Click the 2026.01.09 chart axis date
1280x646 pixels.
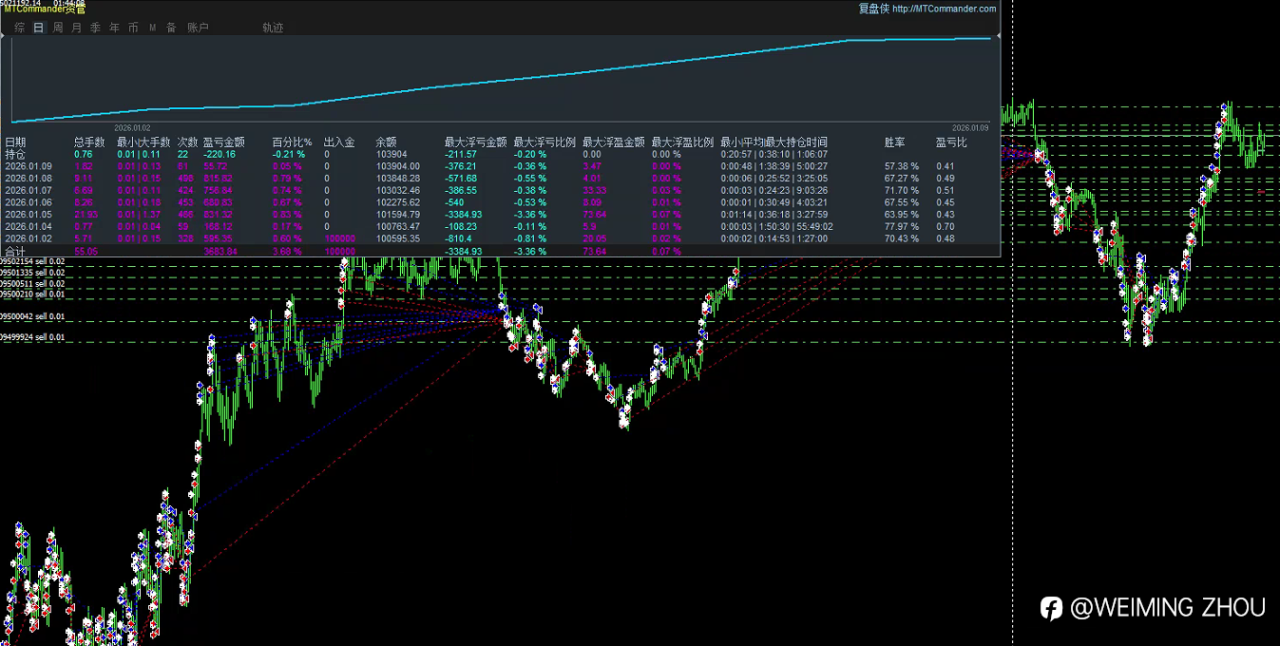click(x=969, y=128)
